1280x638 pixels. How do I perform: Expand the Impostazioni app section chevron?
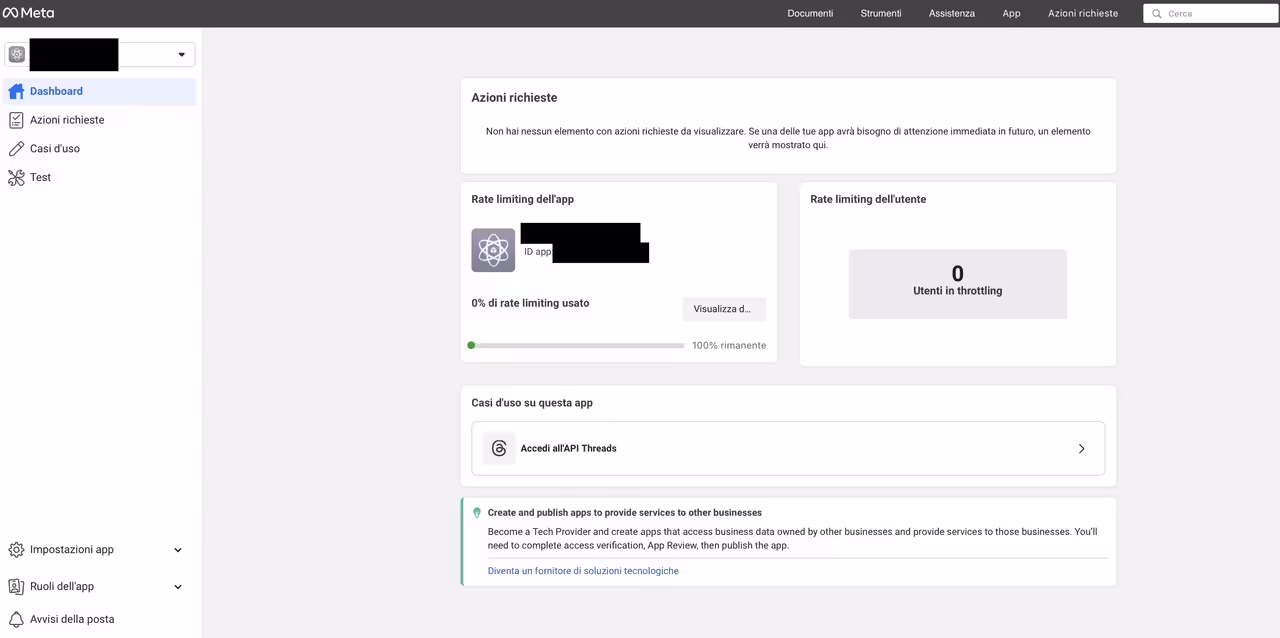(178, 550)
